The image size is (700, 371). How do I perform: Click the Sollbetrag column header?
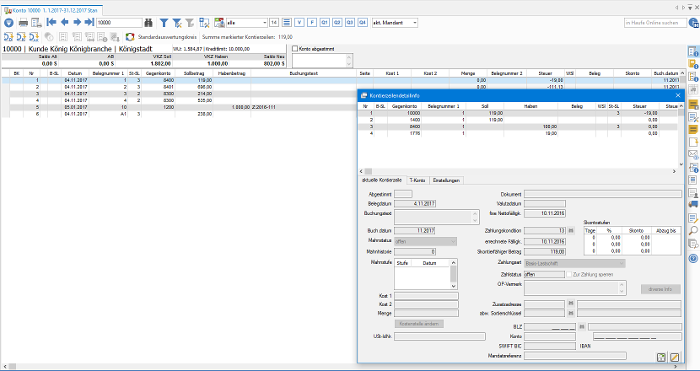click(x=194, y=73)
